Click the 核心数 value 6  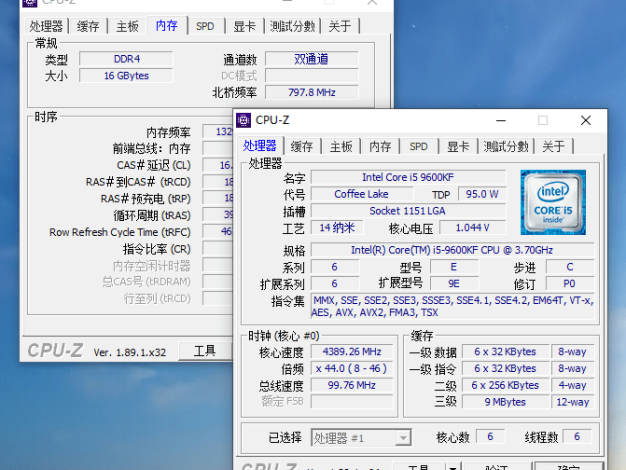click(490, 437)
